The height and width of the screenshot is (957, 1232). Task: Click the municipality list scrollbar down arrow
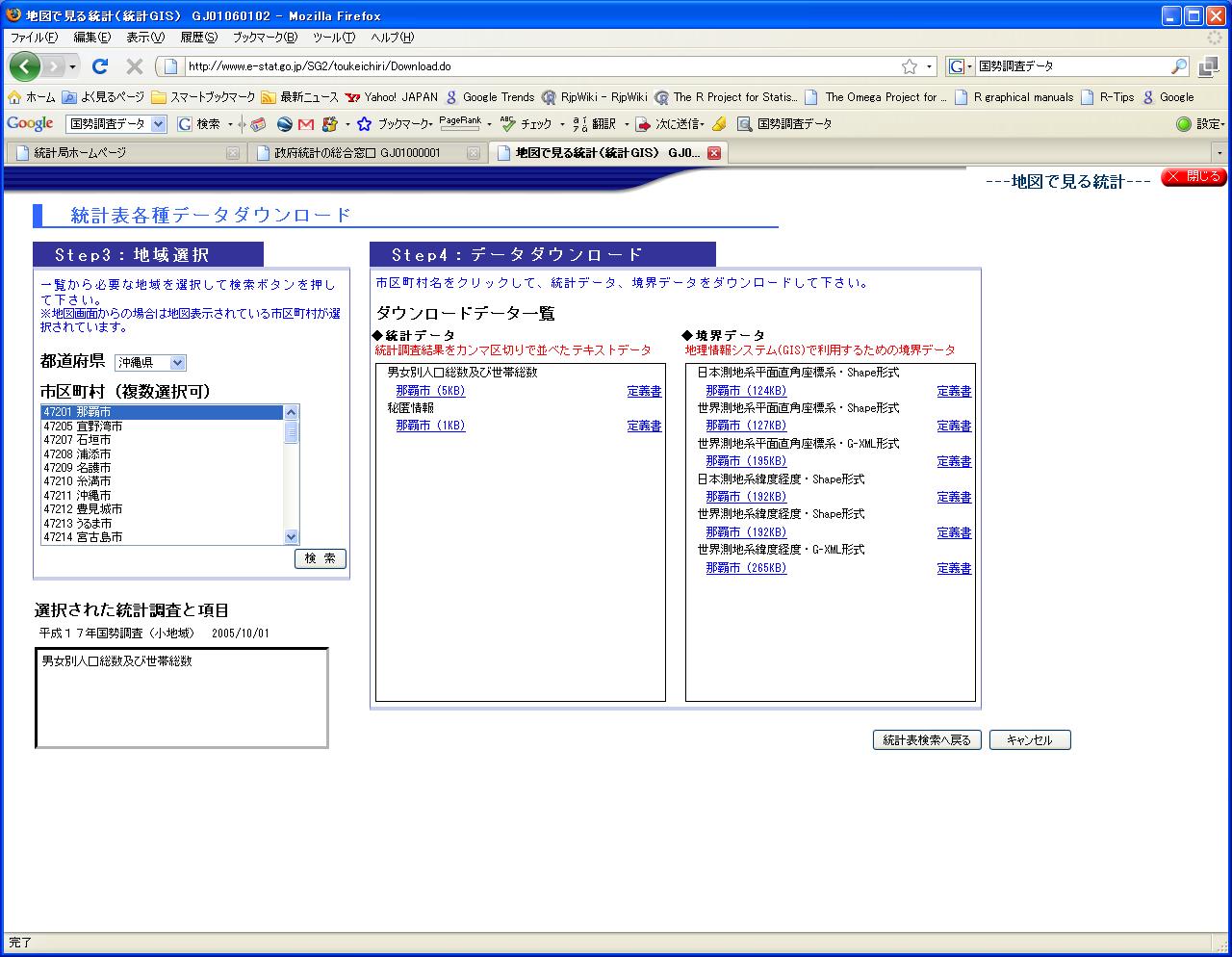(x=292, y=537)
